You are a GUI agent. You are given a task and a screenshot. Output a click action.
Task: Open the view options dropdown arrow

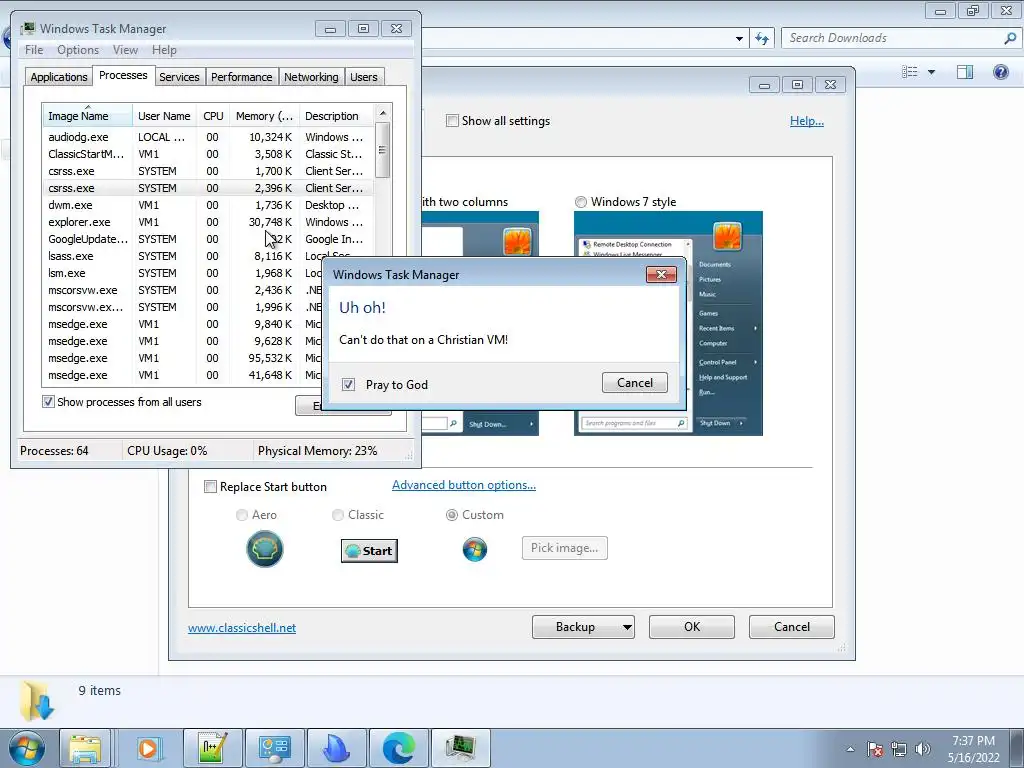[x=931, y=72]
